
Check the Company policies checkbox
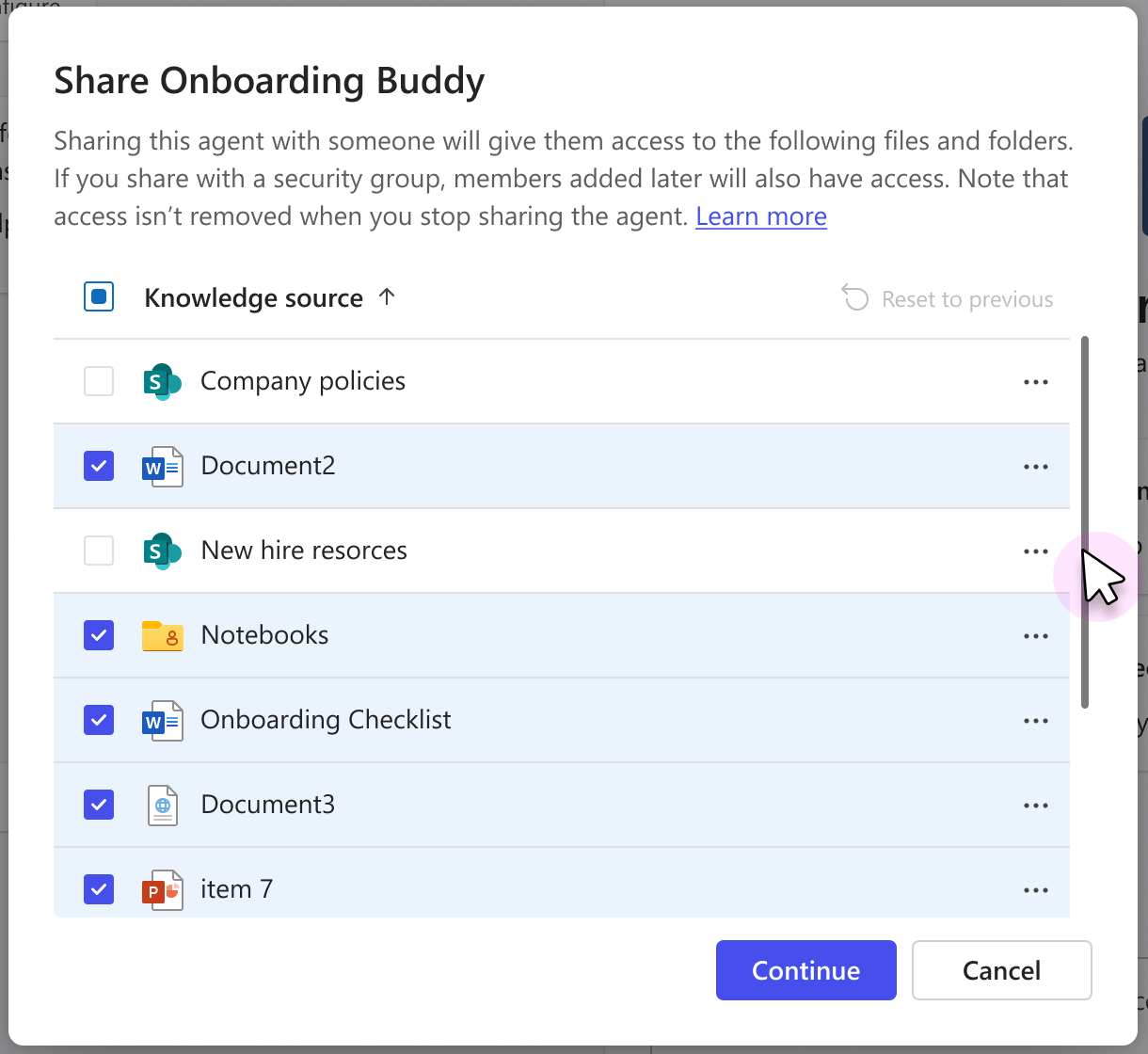(99, 381)
